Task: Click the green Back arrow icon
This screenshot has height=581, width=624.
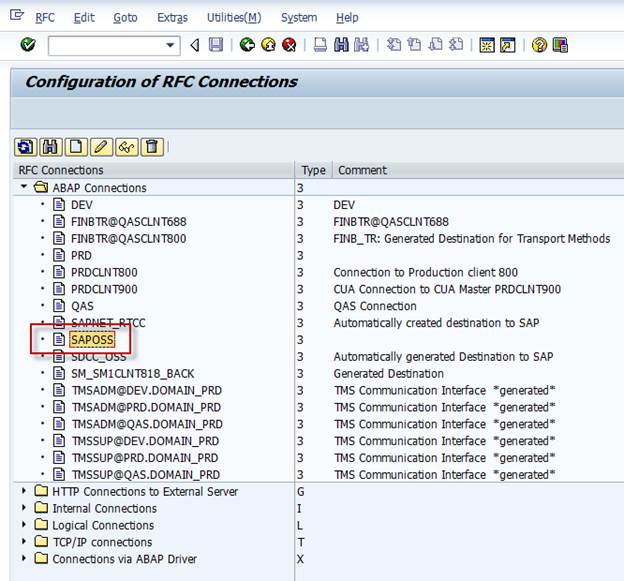Action: click(247, 45)
